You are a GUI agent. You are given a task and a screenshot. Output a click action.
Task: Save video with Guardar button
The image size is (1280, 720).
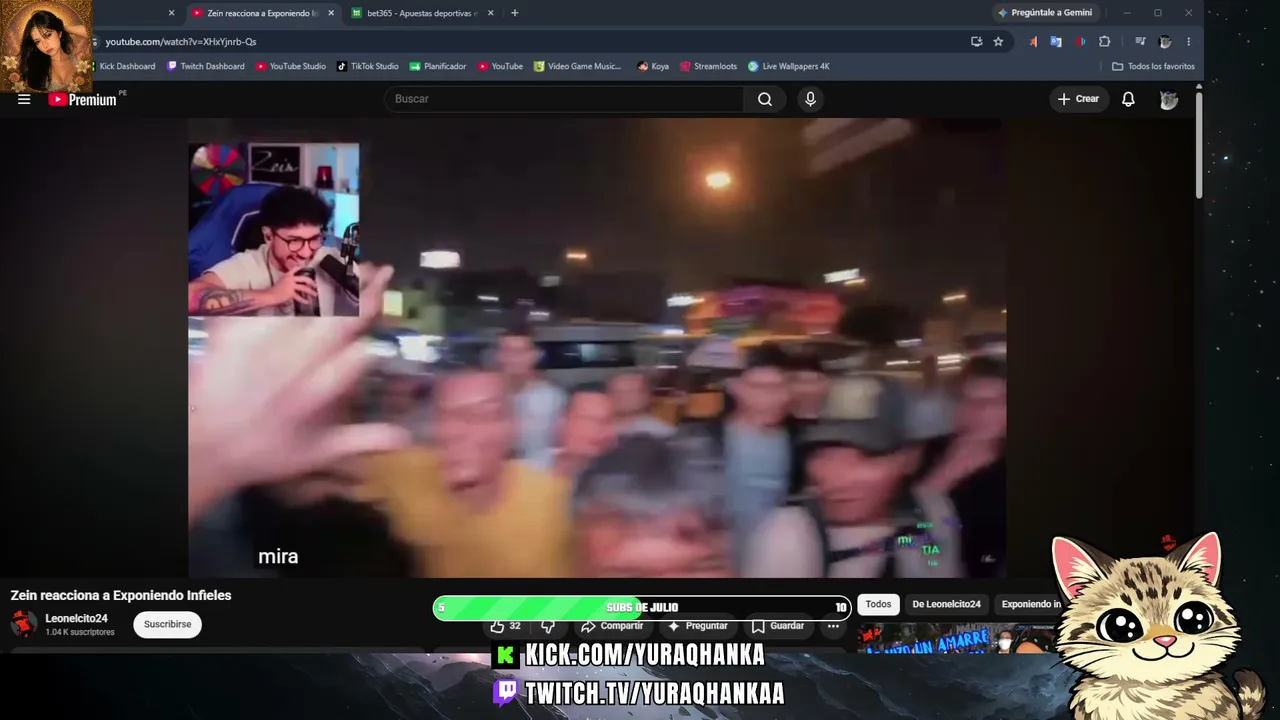(778, 626)
